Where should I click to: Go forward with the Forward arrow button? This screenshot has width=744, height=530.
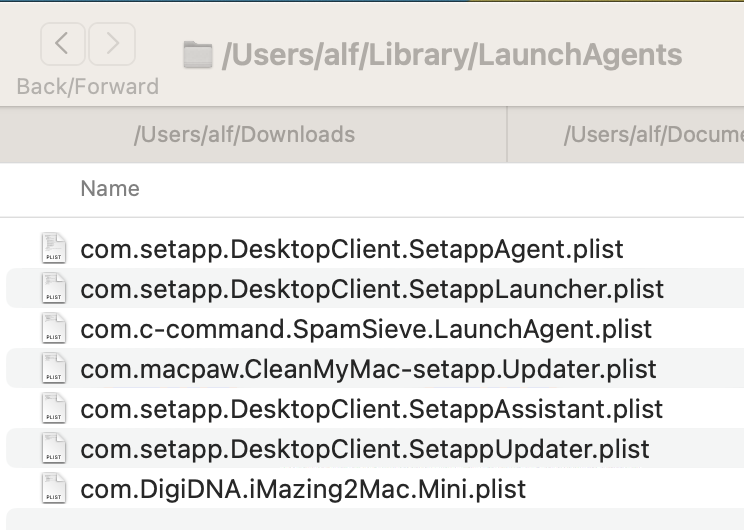(x=112, y=44)
